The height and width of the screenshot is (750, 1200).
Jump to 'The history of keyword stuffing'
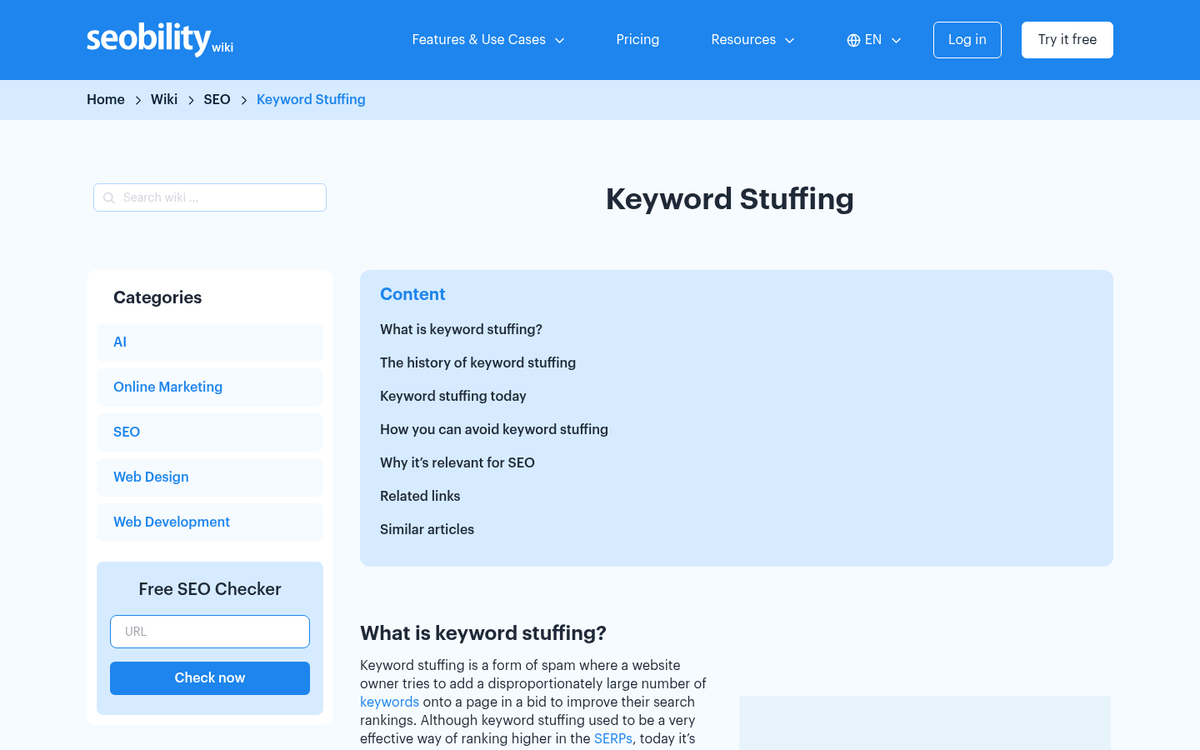[478, 362]
